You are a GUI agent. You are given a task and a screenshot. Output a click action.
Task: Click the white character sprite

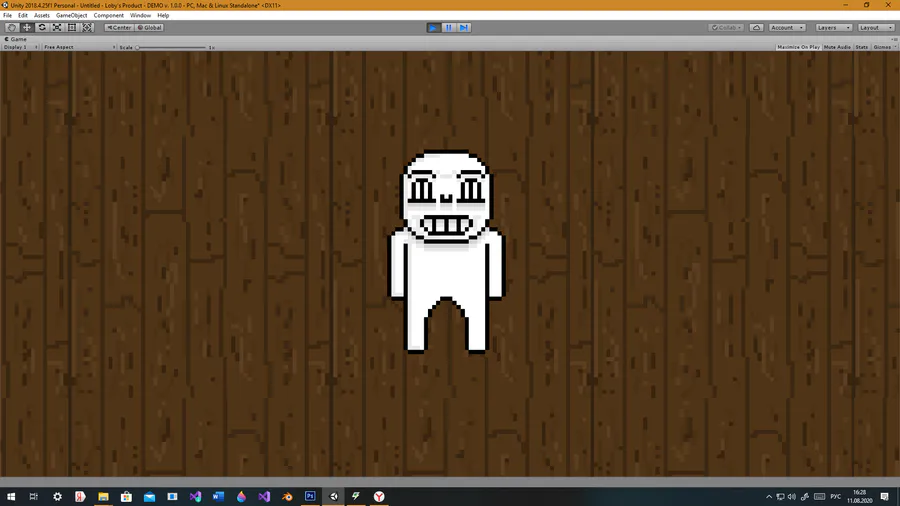point(447,251)
